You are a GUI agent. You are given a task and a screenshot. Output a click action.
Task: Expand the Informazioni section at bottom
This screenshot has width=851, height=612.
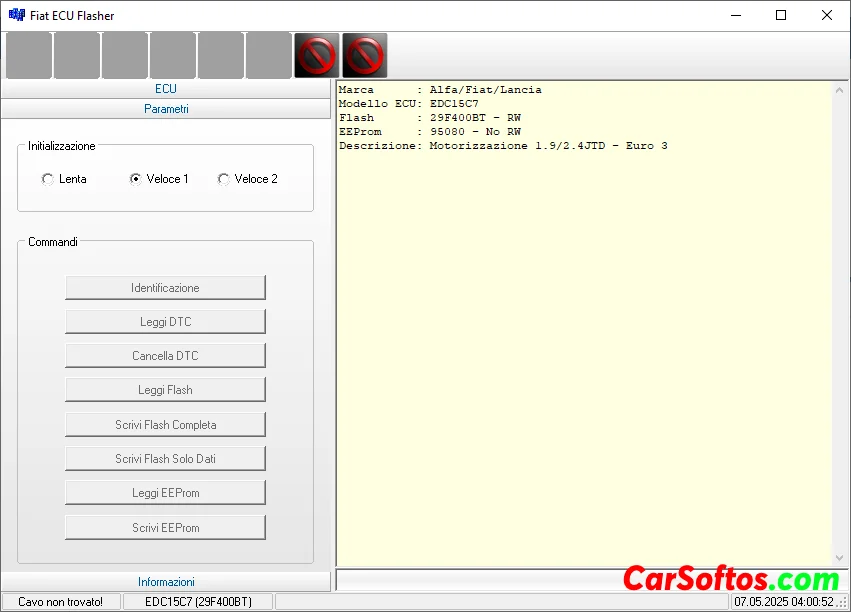pyautogui.click(x=166, y=581)
